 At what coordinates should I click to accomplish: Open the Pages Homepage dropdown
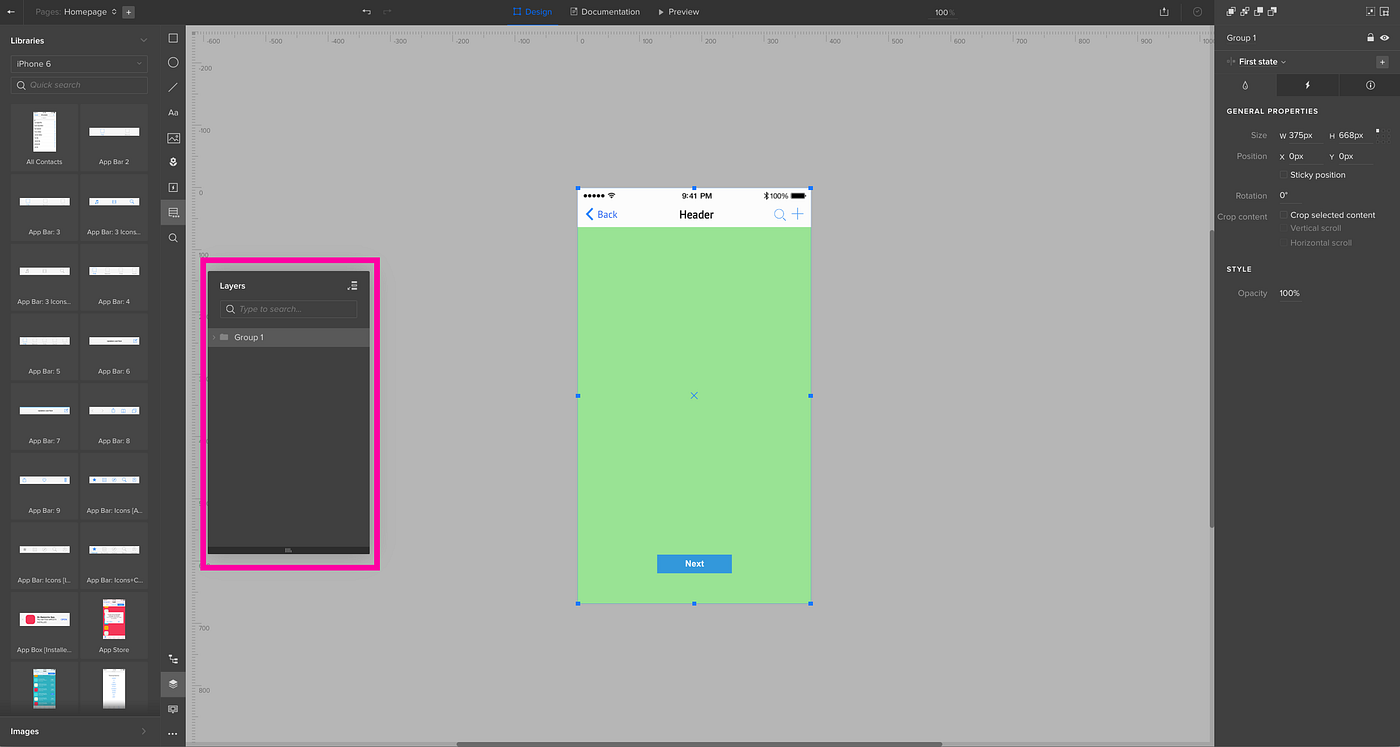76,12
